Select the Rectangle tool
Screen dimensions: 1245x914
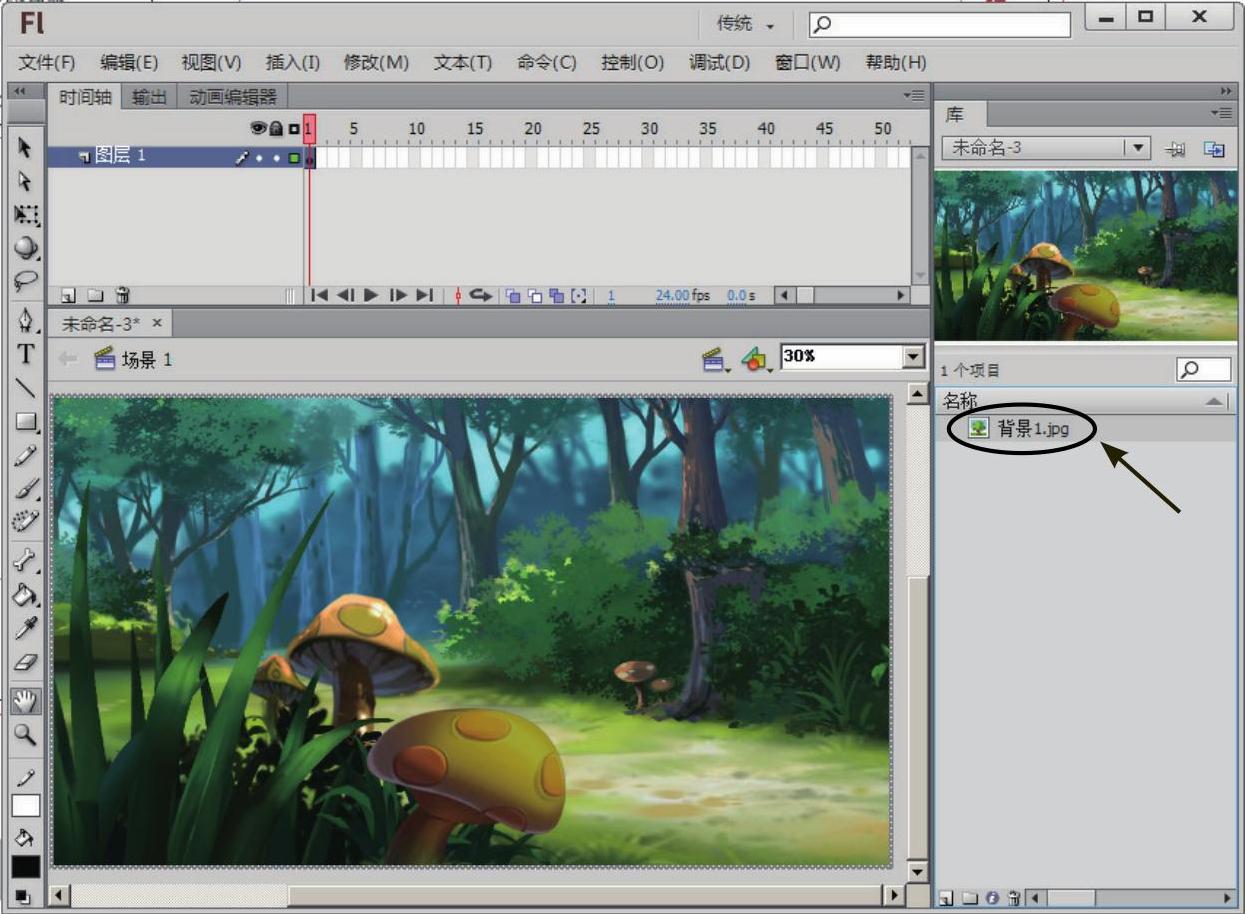[x=26, y=422]
